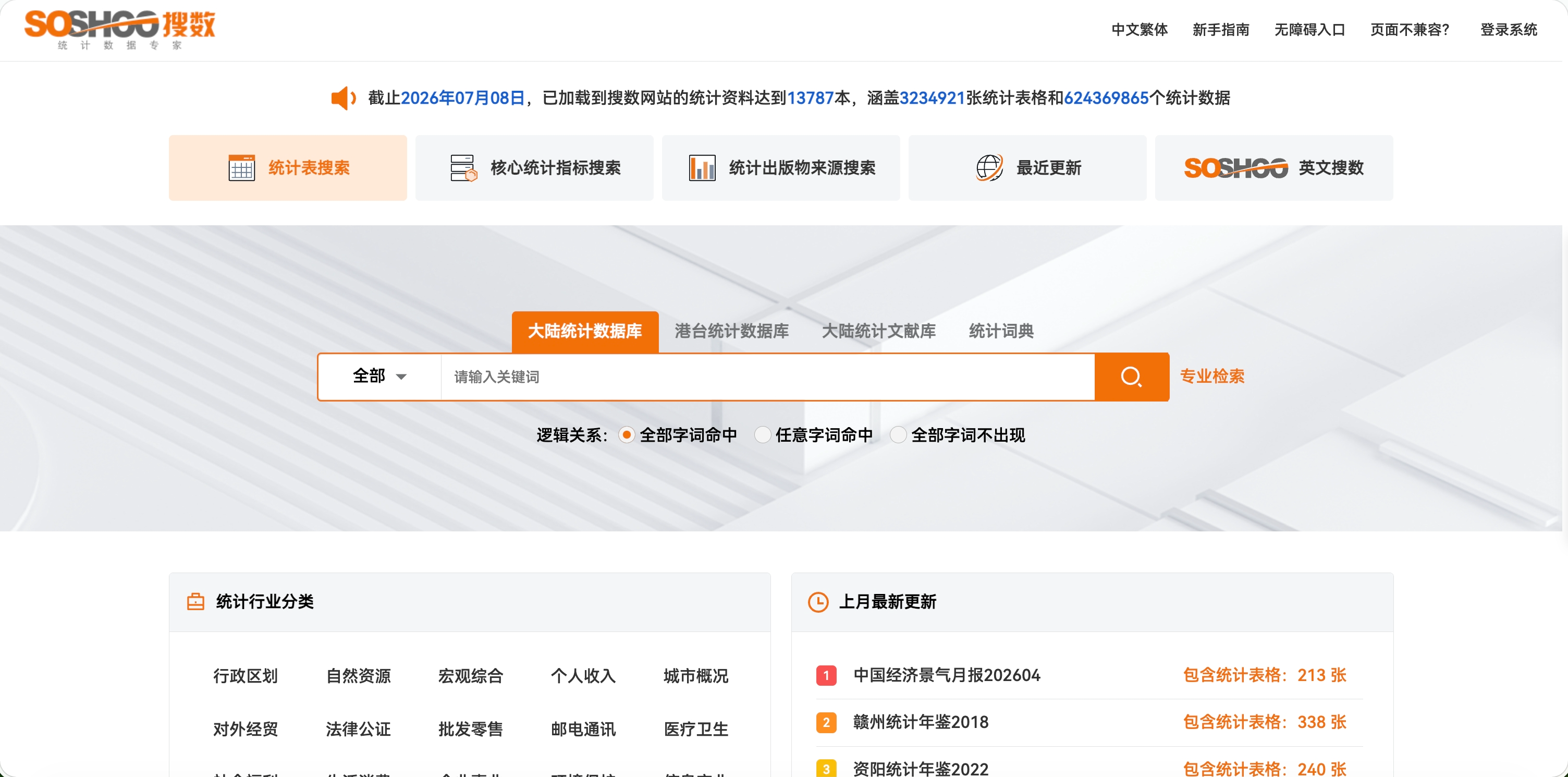The height and width of the screenshot is (777, 1568).
Task: Click the 统计表搜索 table icon
Action: click(x=242, y=168)
